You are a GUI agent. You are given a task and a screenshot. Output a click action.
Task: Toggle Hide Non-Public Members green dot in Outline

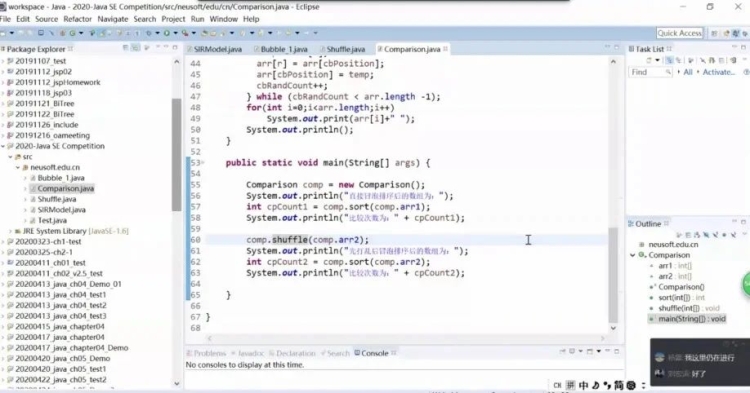point(725,234)
